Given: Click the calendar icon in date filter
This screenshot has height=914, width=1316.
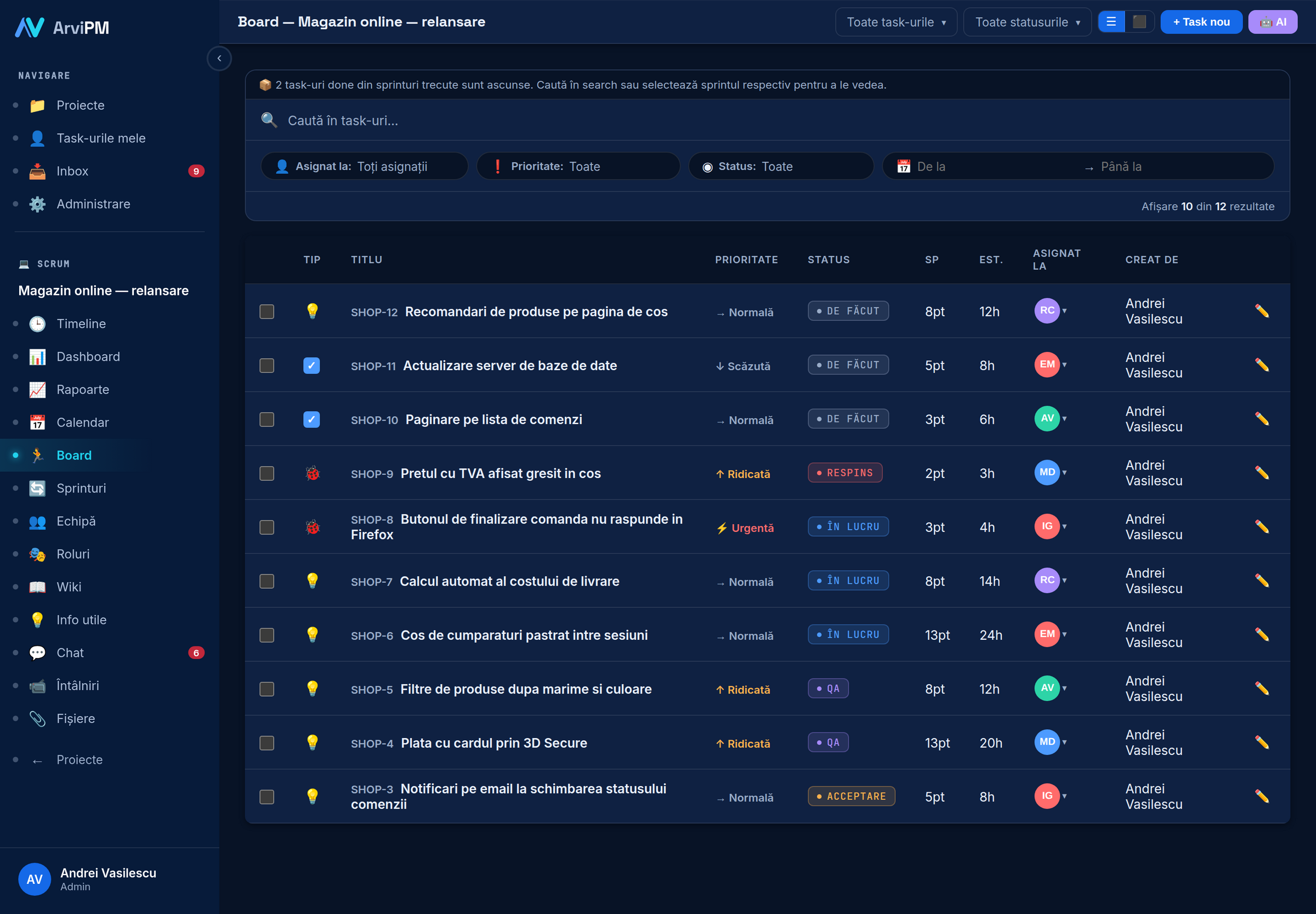Looking at the screenshot, I should (x=904, y=166).
